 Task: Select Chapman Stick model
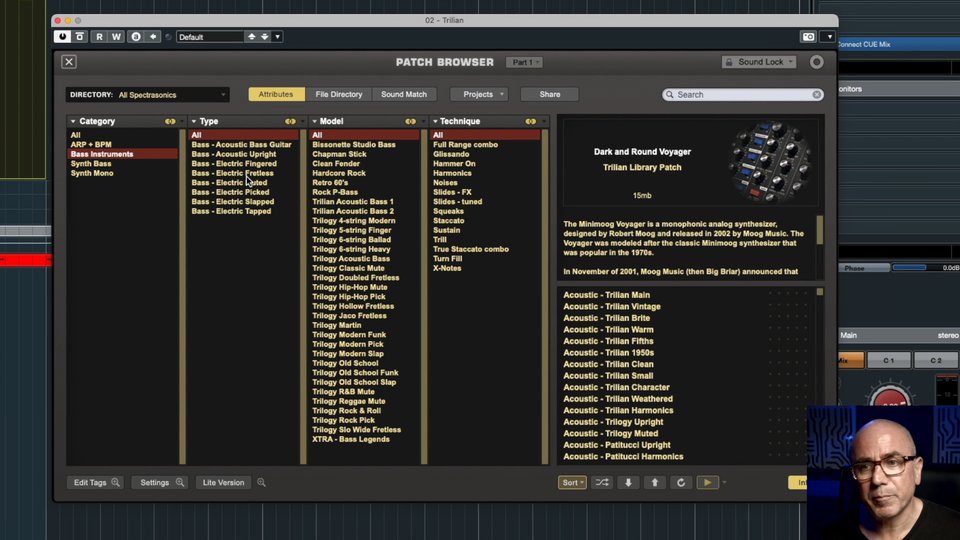[x=339, y=154]
